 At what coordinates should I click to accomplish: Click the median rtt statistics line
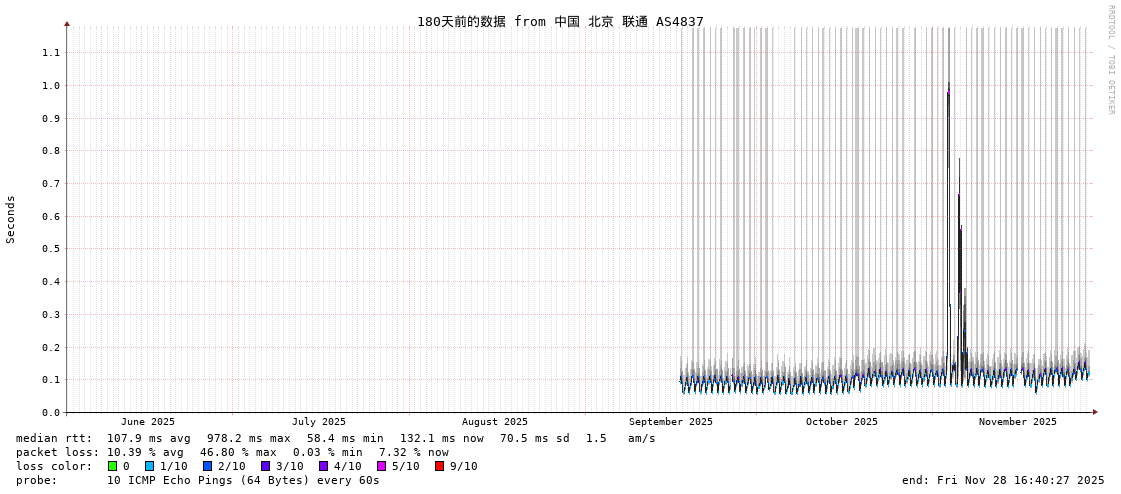click(335, 438)
